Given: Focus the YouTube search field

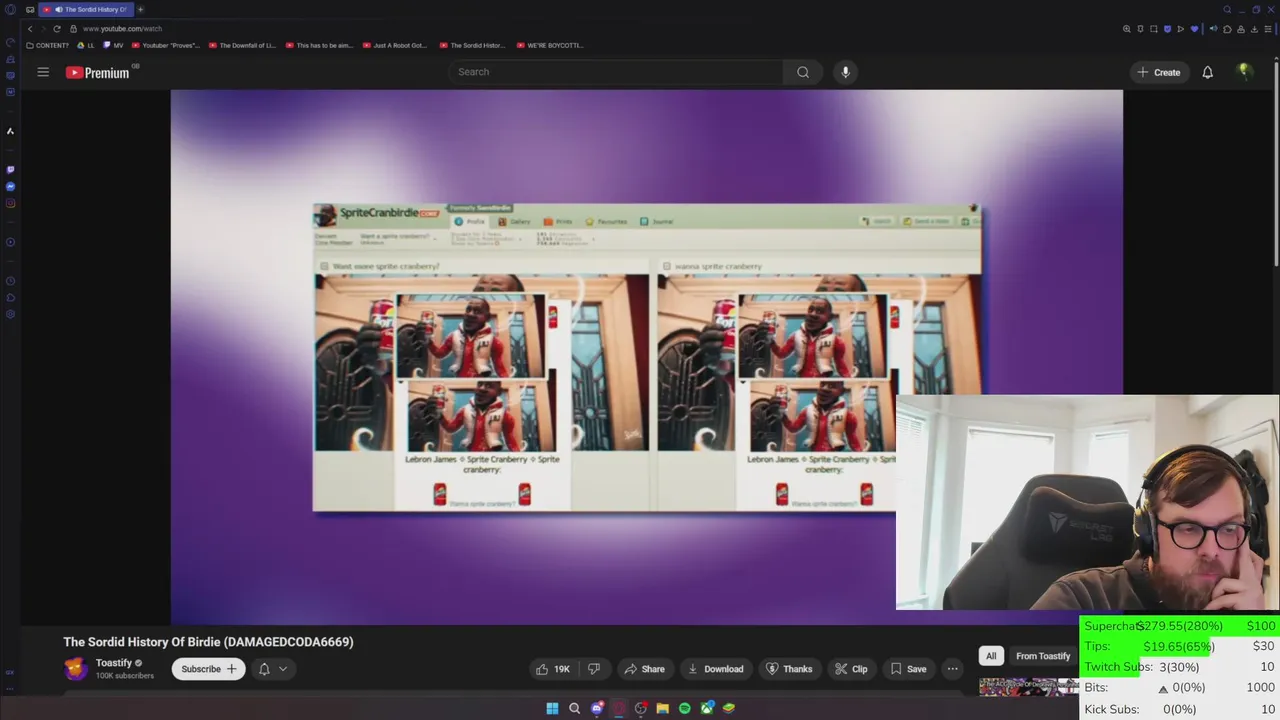Looking at the screenshot, I should pyautogui.click(x=617, y=72).
